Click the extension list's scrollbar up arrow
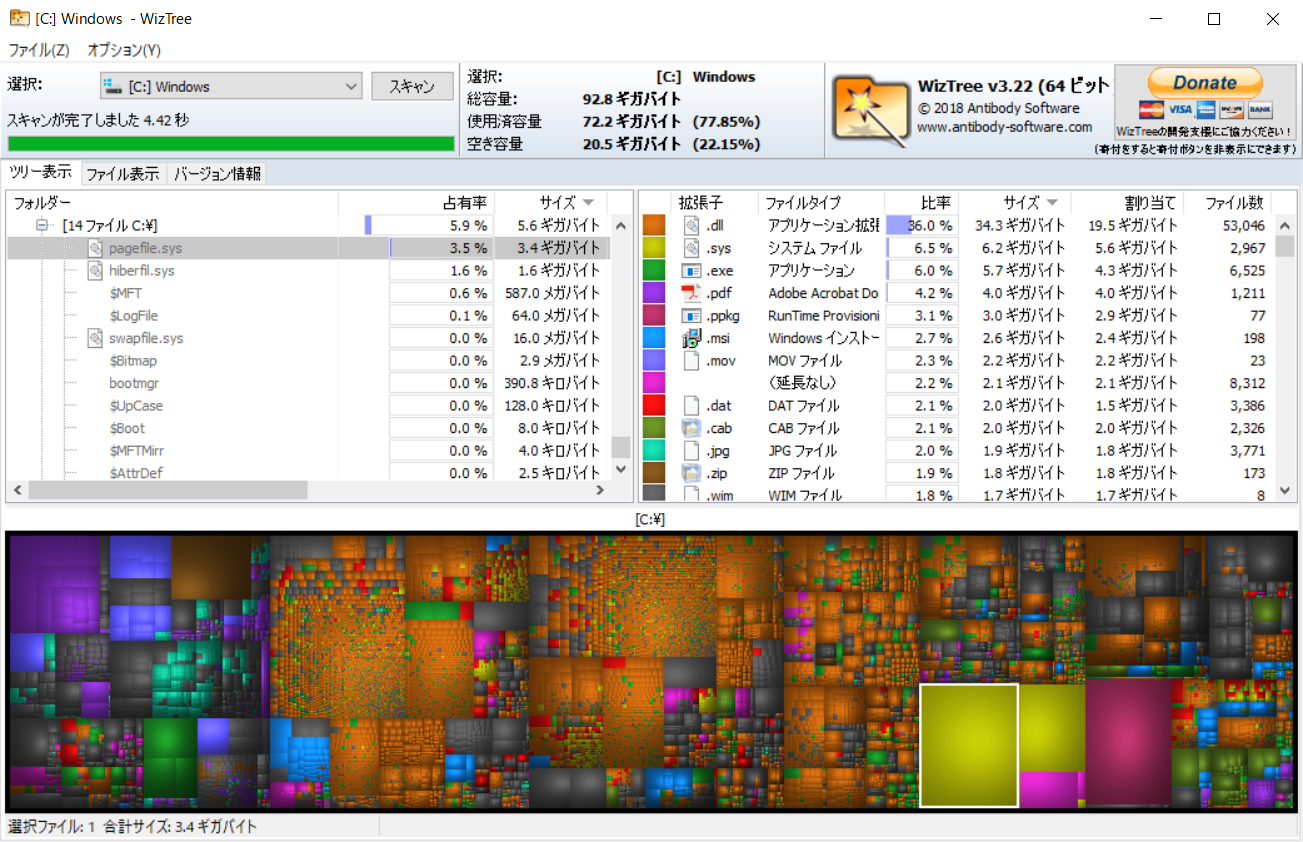 1284,225
